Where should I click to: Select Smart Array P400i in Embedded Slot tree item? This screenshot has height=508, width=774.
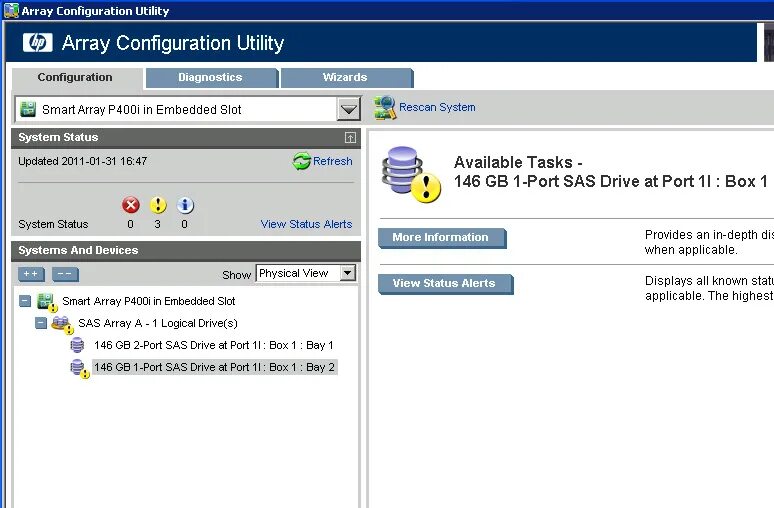pyautogui.click(x=149, y=301)
